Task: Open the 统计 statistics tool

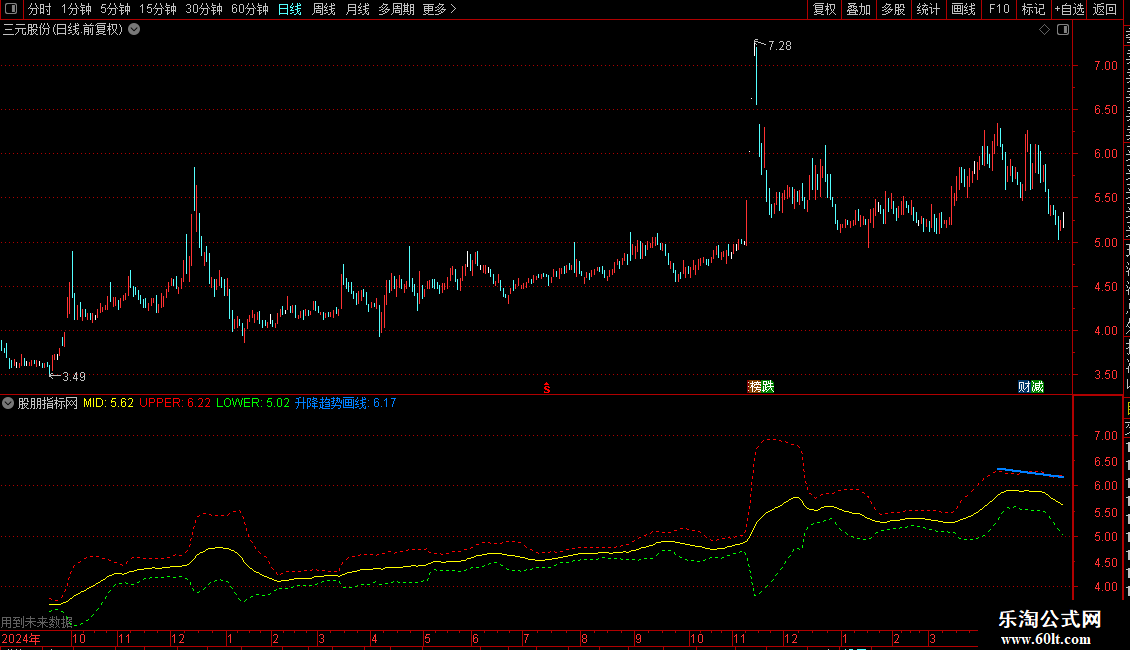Action: [x=928, y=9]
